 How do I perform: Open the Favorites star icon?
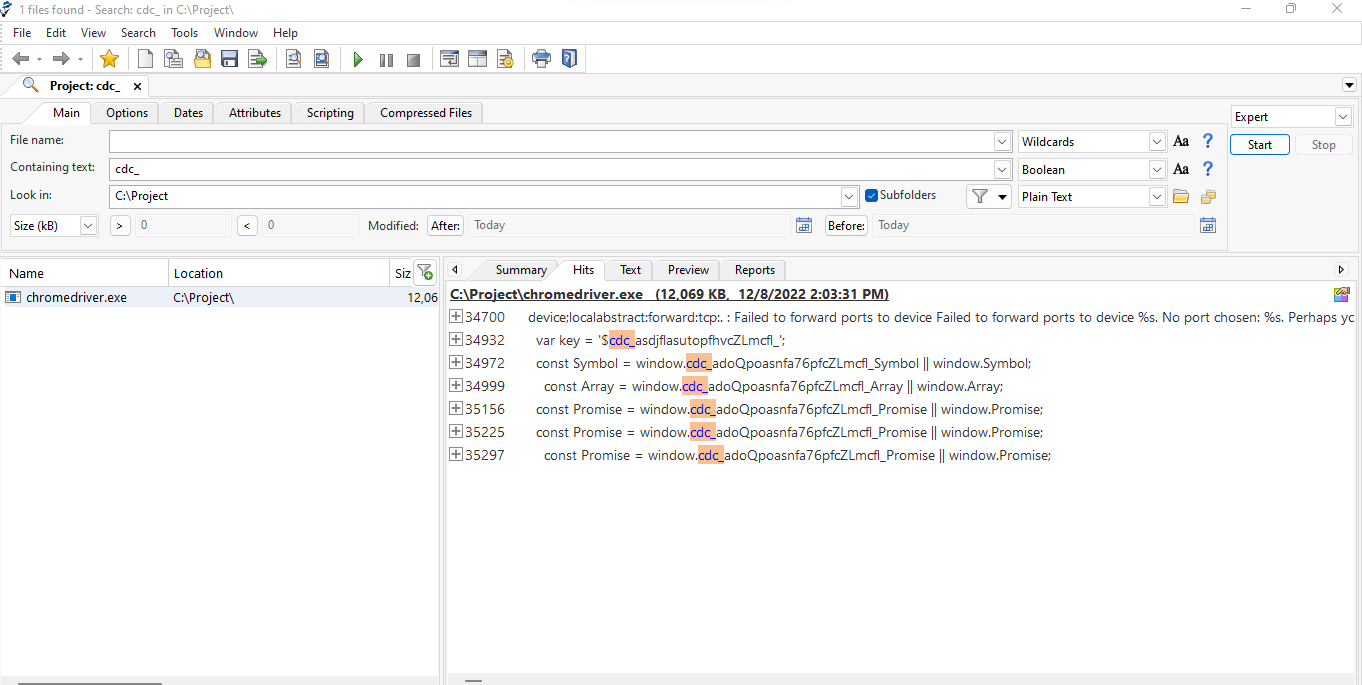pos(109,59)
